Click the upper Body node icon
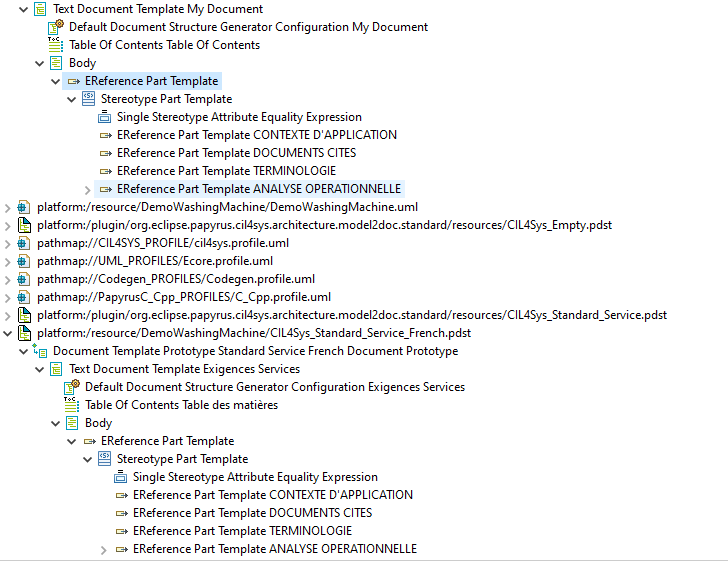 [56, 63]
